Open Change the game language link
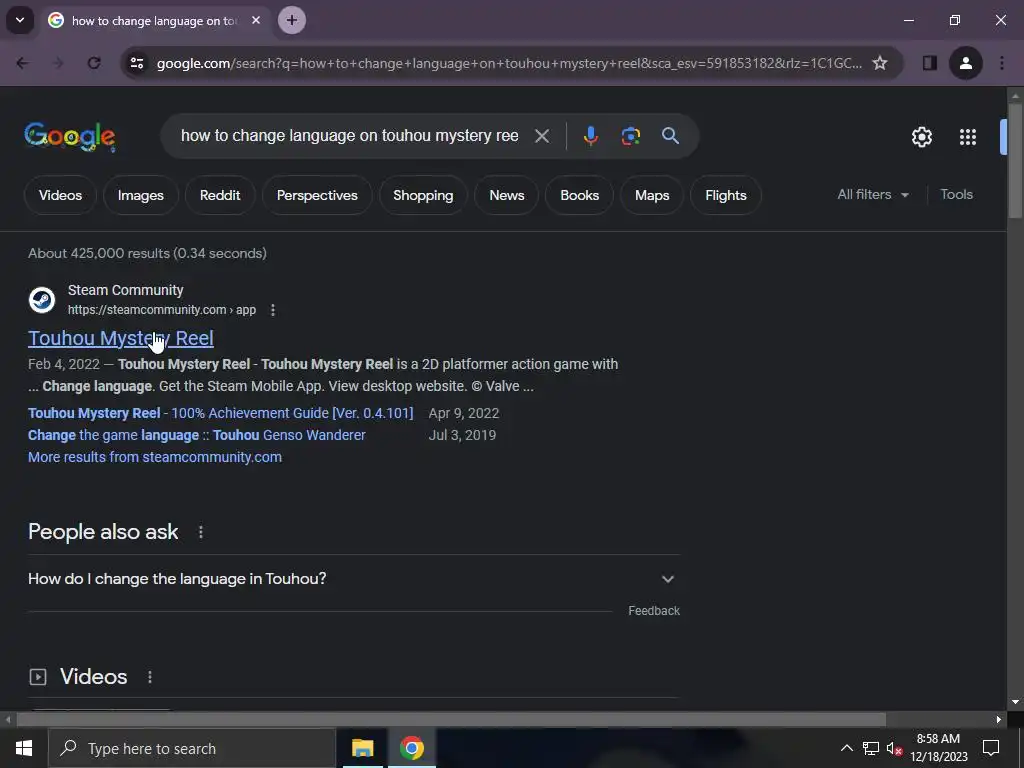Screen dimensions: 1024x768 click(197, 435)
